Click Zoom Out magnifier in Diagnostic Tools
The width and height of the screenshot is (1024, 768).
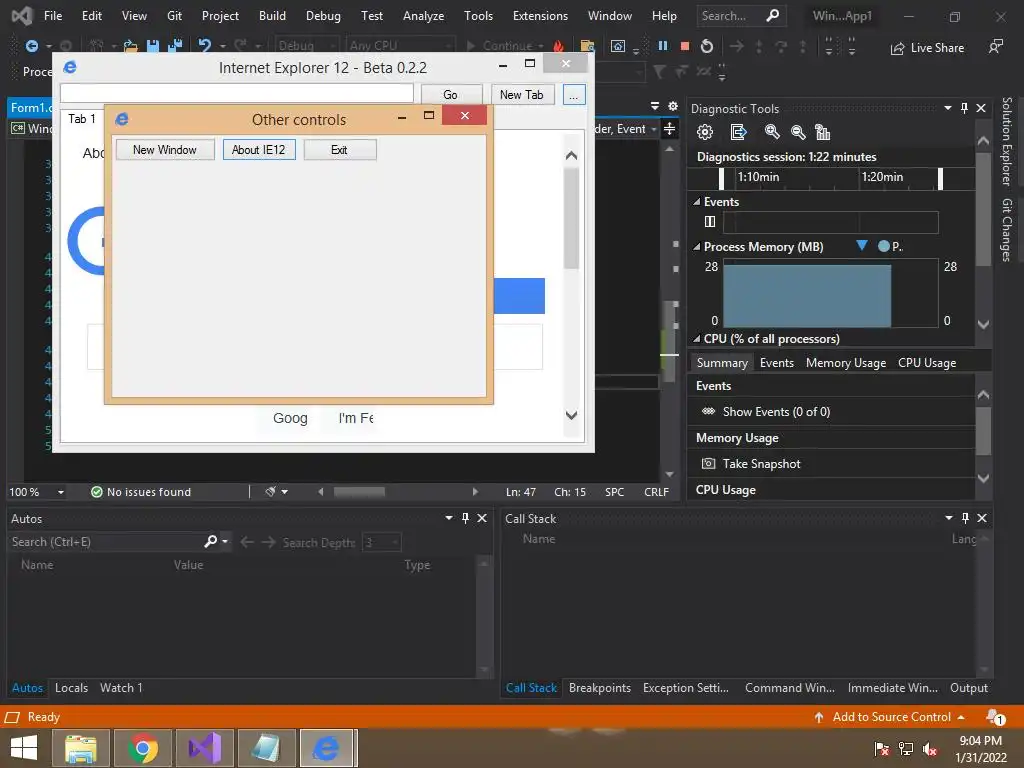point(797,133)
